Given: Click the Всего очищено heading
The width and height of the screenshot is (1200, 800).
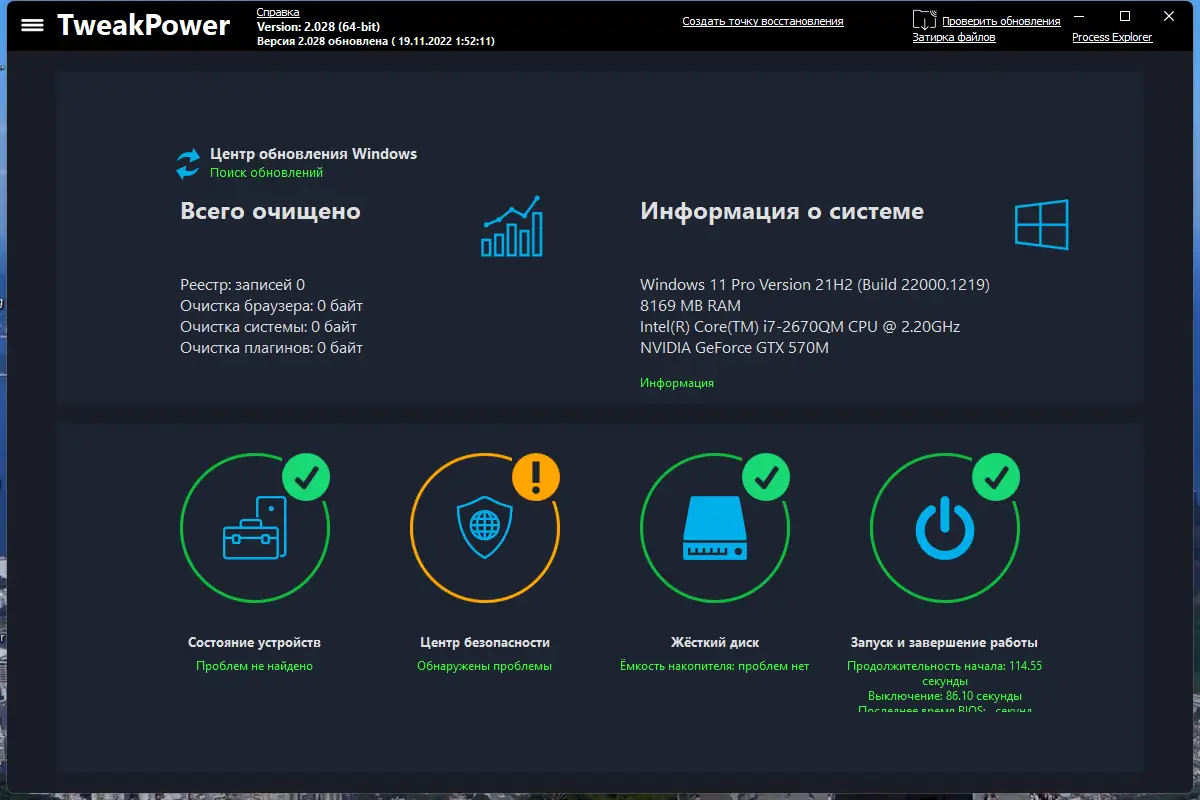Looking at the screenshot, I should tap(270, 212).
